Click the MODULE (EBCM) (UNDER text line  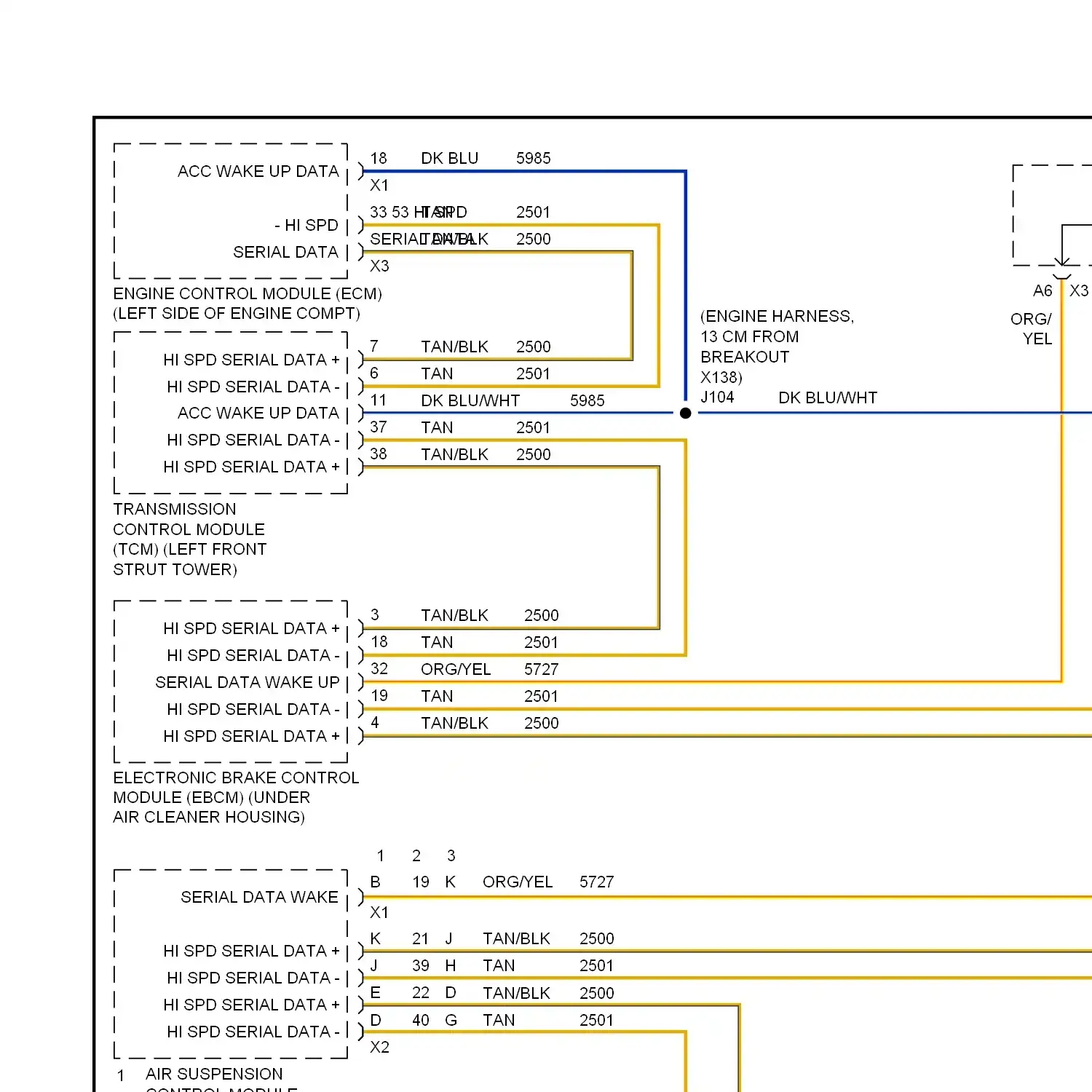tap(211, 797)
